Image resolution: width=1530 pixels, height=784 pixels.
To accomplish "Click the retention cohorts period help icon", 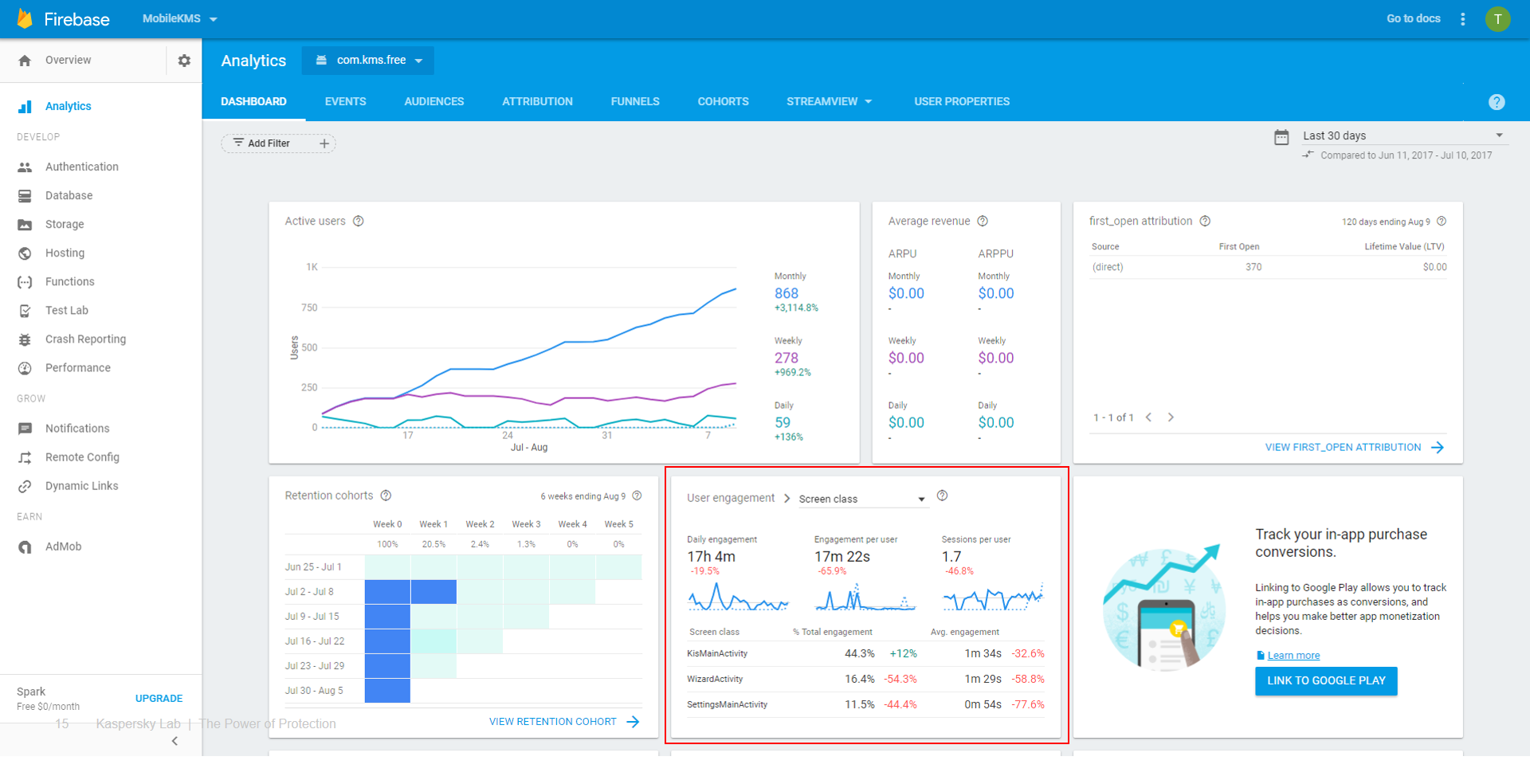I will pos(637,496).
